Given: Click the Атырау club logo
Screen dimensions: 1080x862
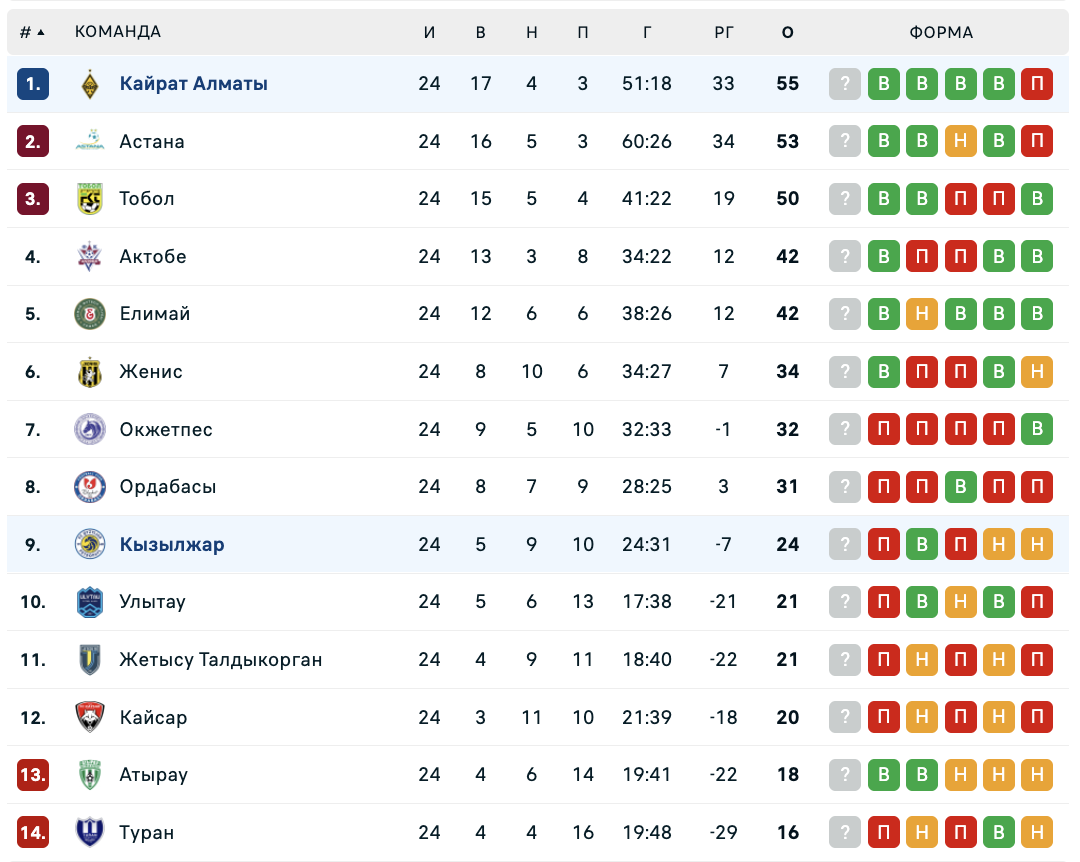Looking at the screenshot, I should [x=90, y=775].
